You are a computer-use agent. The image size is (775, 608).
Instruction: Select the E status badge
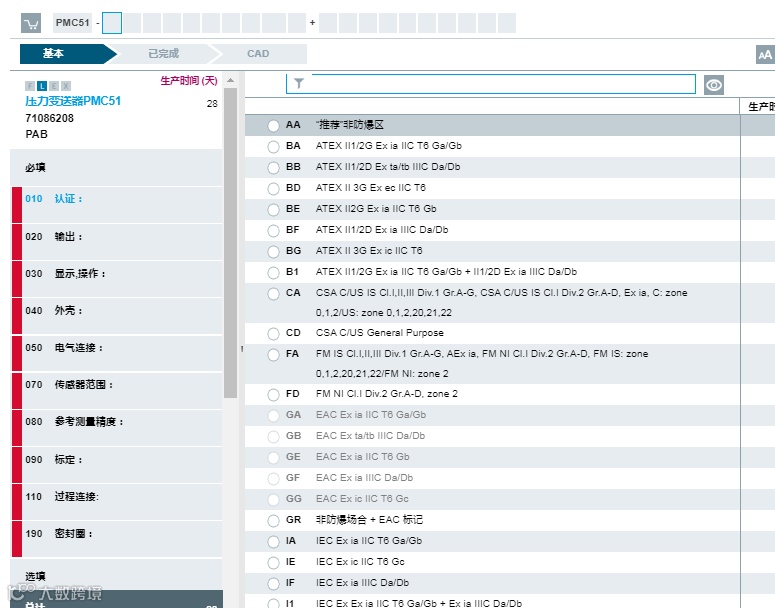pyautogui.click(x=54, y=86)
